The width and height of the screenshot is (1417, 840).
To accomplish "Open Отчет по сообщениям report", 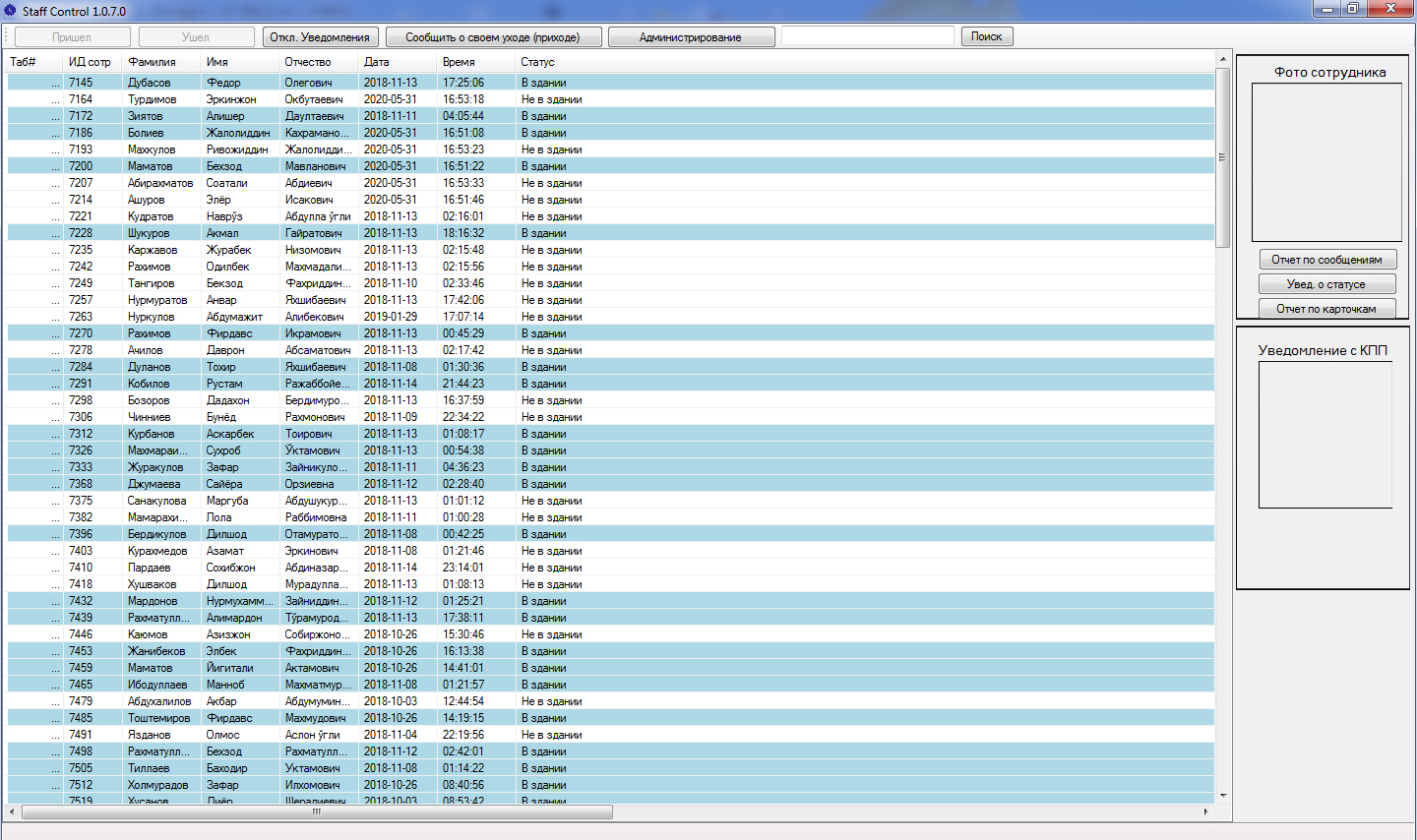I will (1326, 260).
